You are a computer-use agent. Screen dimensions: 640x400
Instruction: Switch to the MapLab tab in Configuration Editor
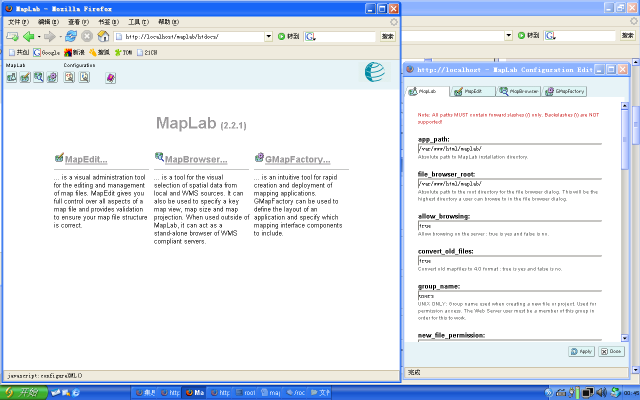click(x=427, y=91)
